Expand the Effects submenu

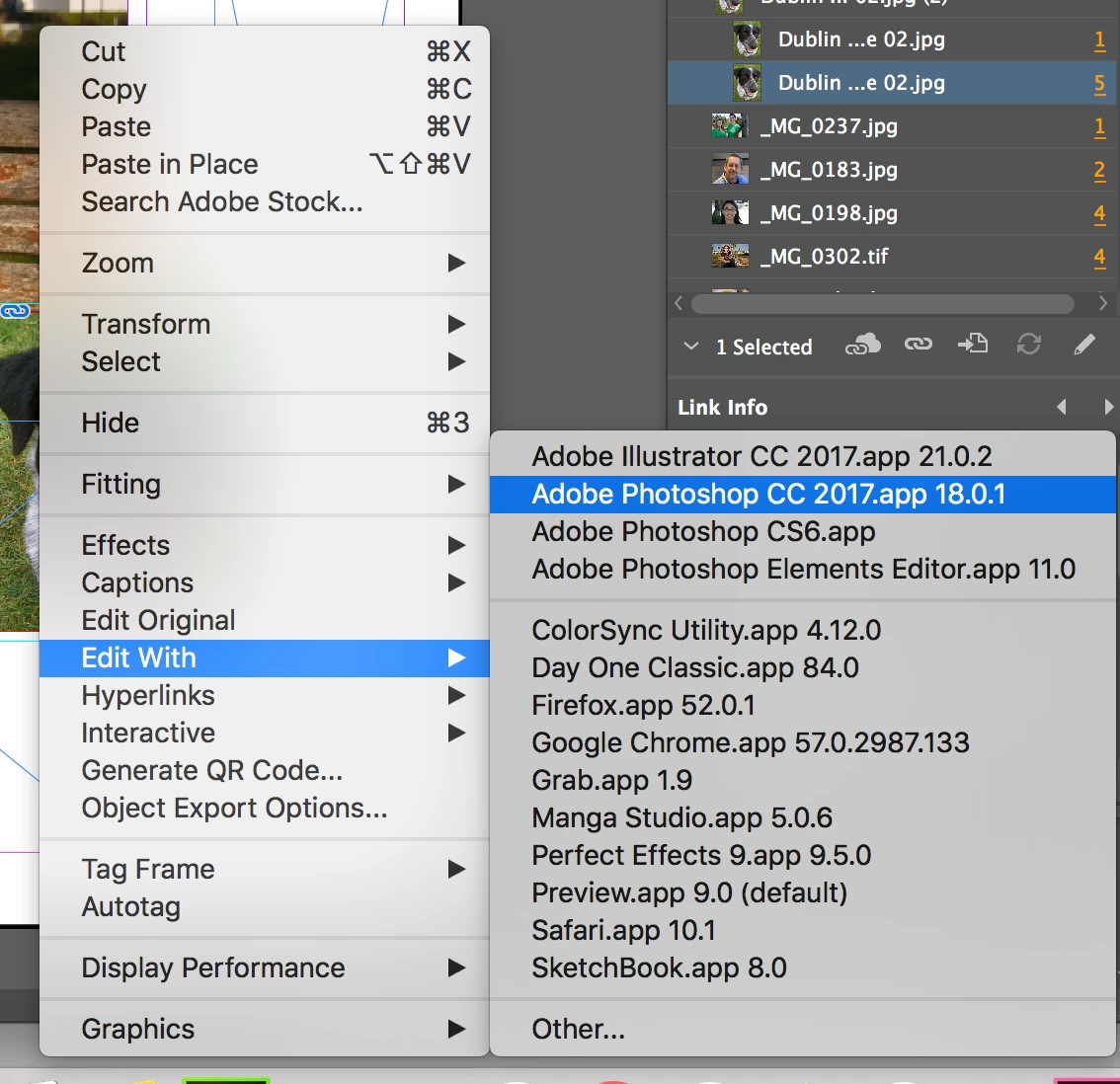265,546
